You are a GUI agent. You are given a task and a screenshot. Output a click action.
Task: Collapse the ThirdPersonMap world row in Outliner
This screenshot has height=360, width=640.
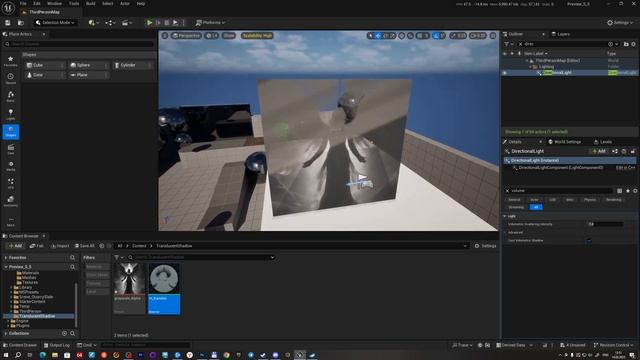[527, 60]
